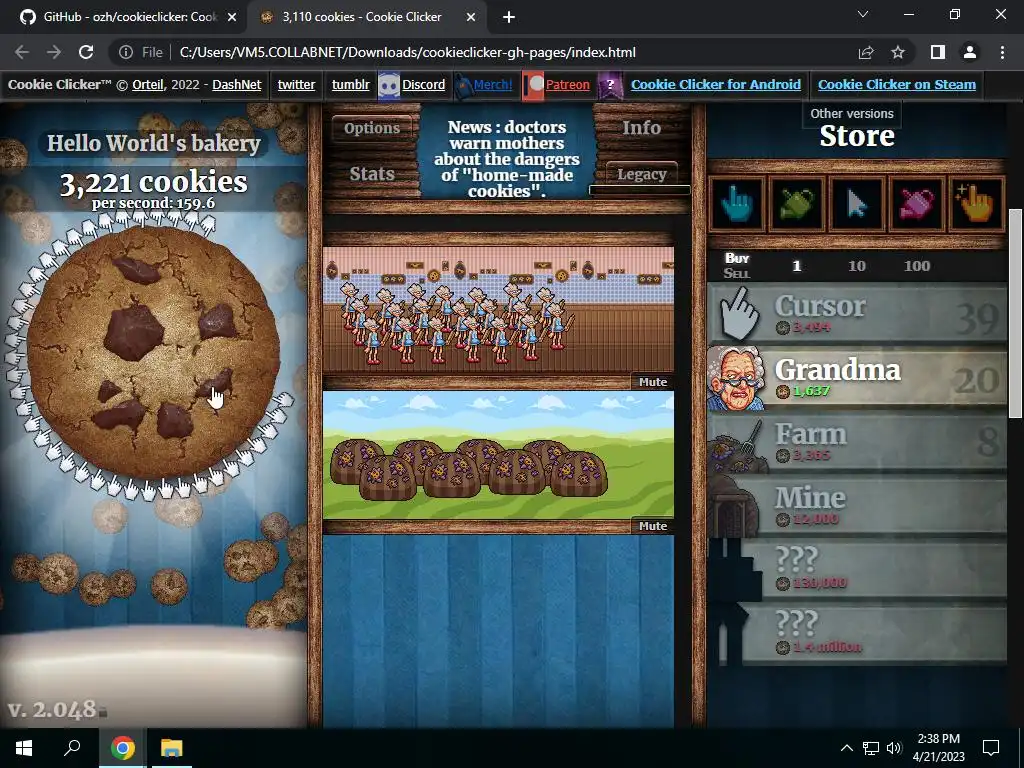Open Chrome's three-dot menu

pos(1002,52)
